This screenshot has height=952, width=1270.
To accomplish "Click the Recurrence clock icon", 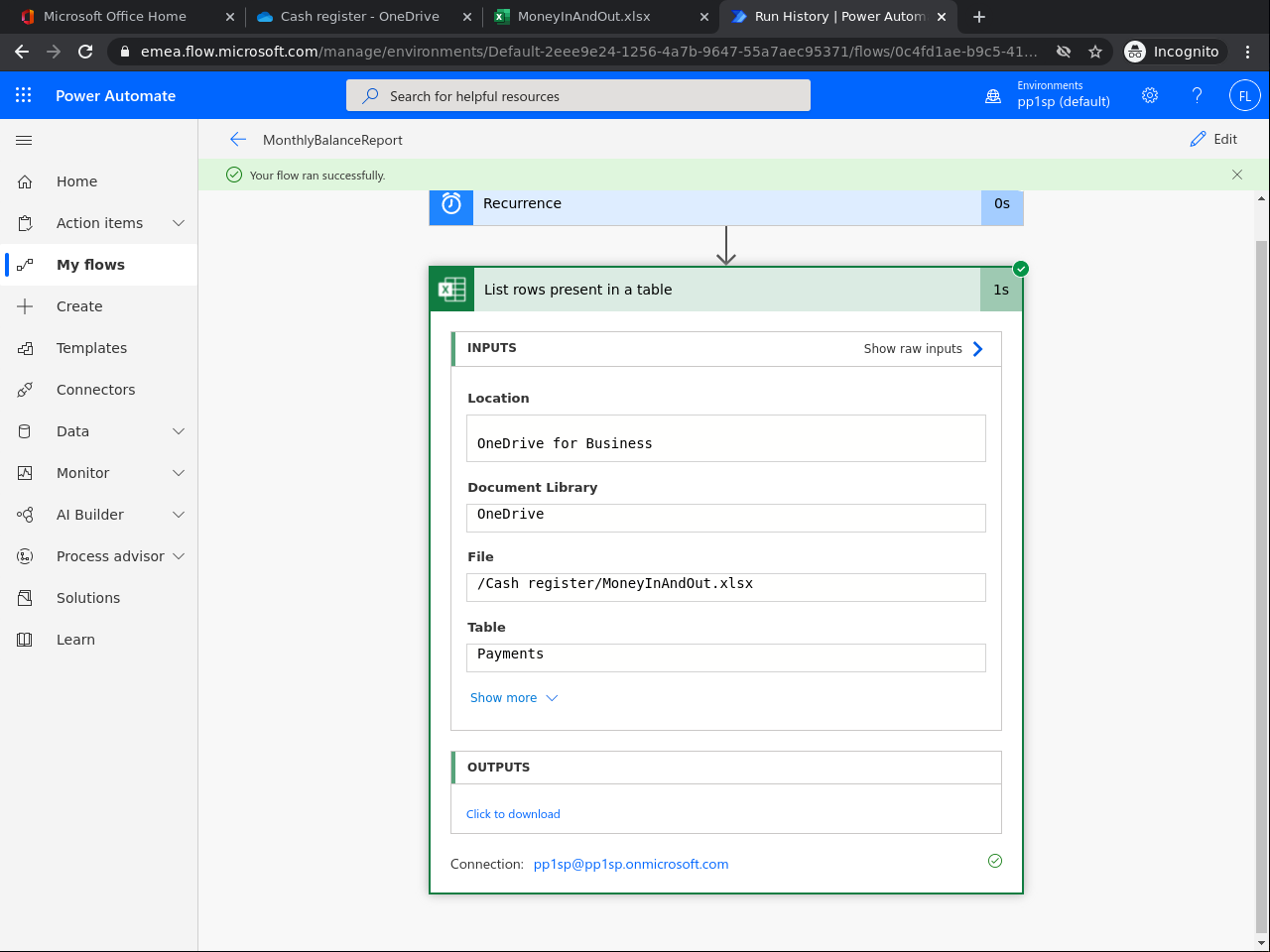I will pyautogui.click(x=451, y=203).
